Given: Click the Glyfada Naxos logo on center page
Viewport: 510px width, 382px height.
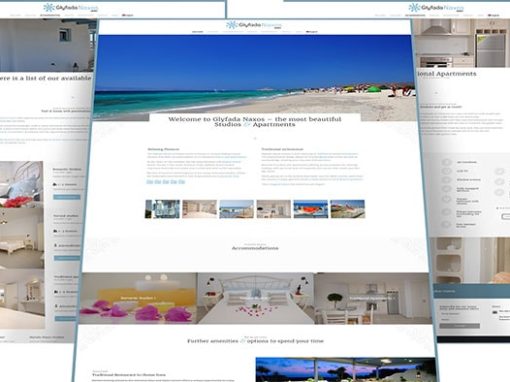Looking at the screenshot, I should [x=254, y=25].
